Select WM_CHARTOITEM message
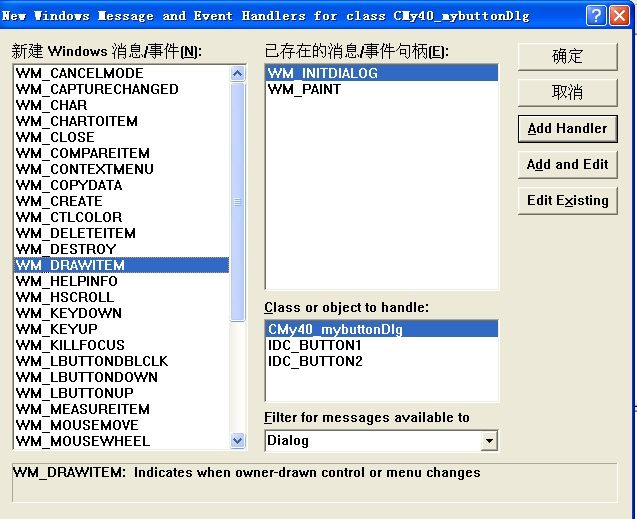This screenshot has height=519, width=637. pos(121,121)
